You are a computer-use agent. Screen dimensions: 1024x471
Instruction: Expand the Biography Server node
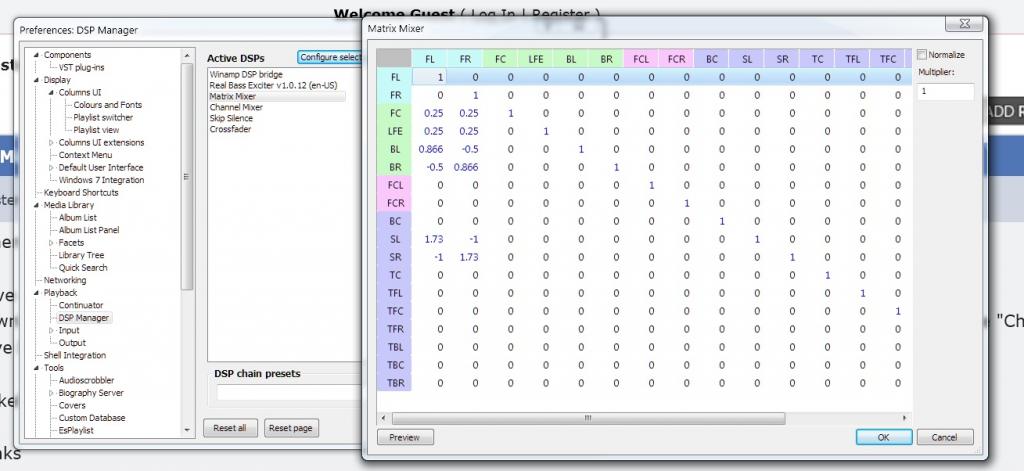pyautogui.click(x=51, y=393)
